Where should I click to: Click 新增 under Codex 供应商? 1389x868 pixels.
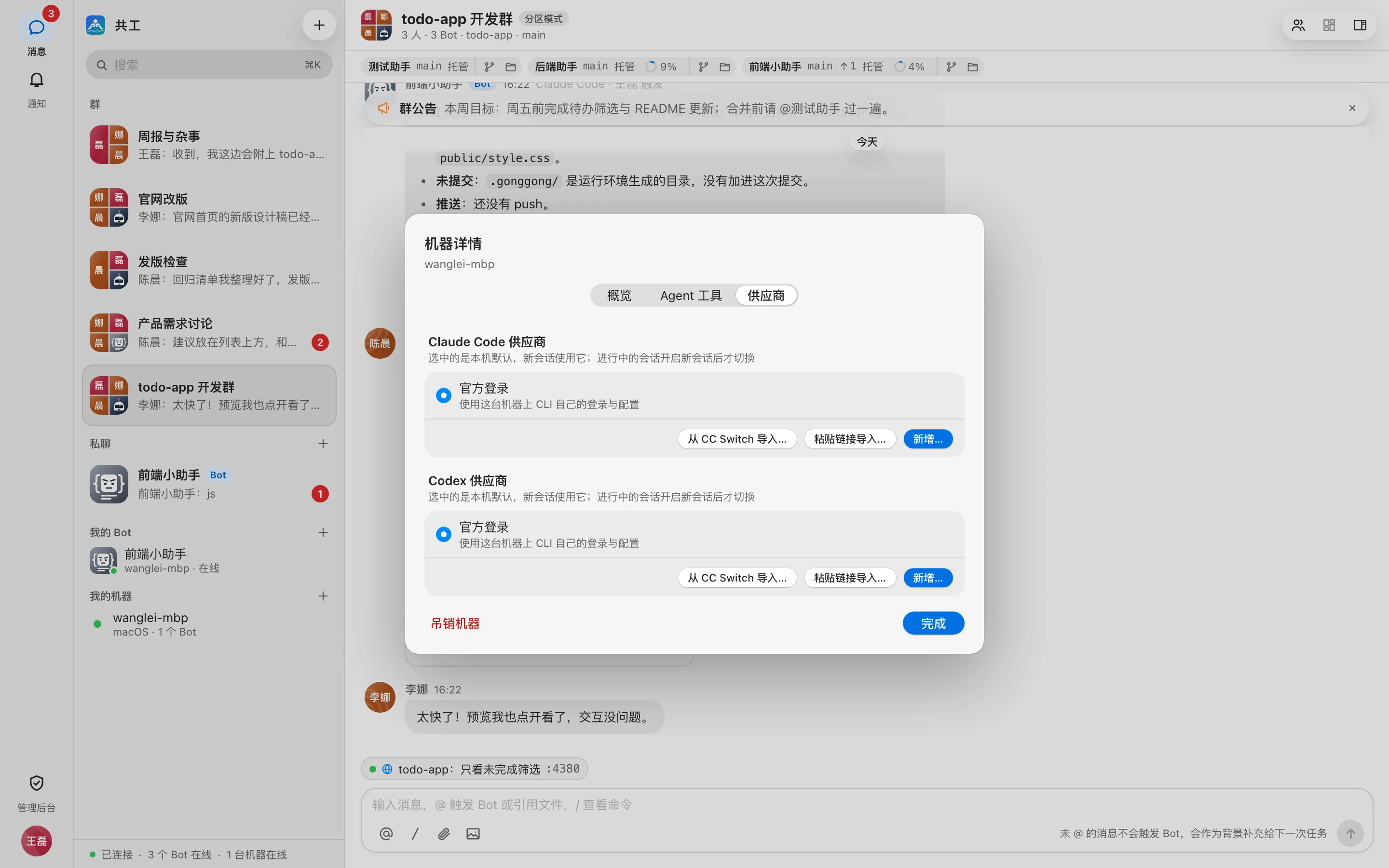coord(928,578)
